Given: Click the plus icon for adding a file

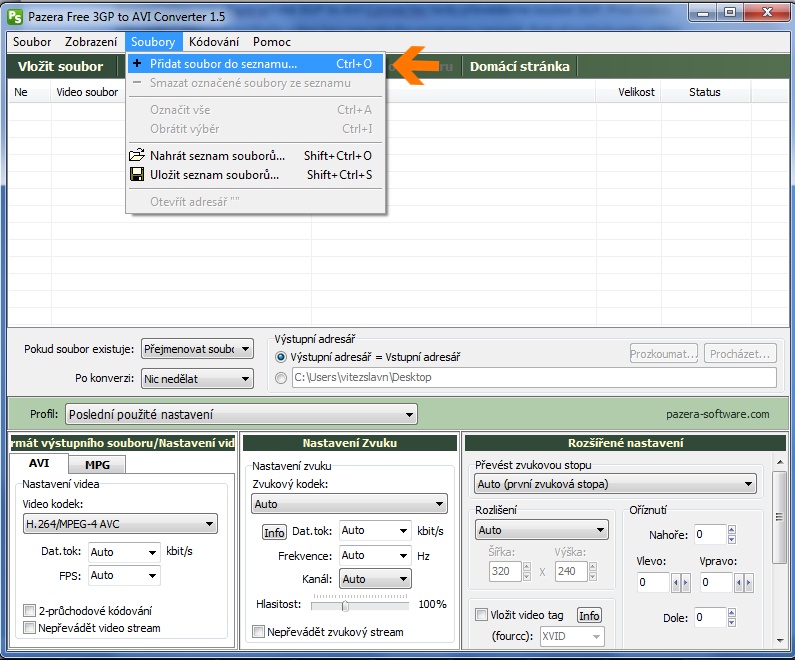Looking at the screenshot, I should (x=137, y=64).
